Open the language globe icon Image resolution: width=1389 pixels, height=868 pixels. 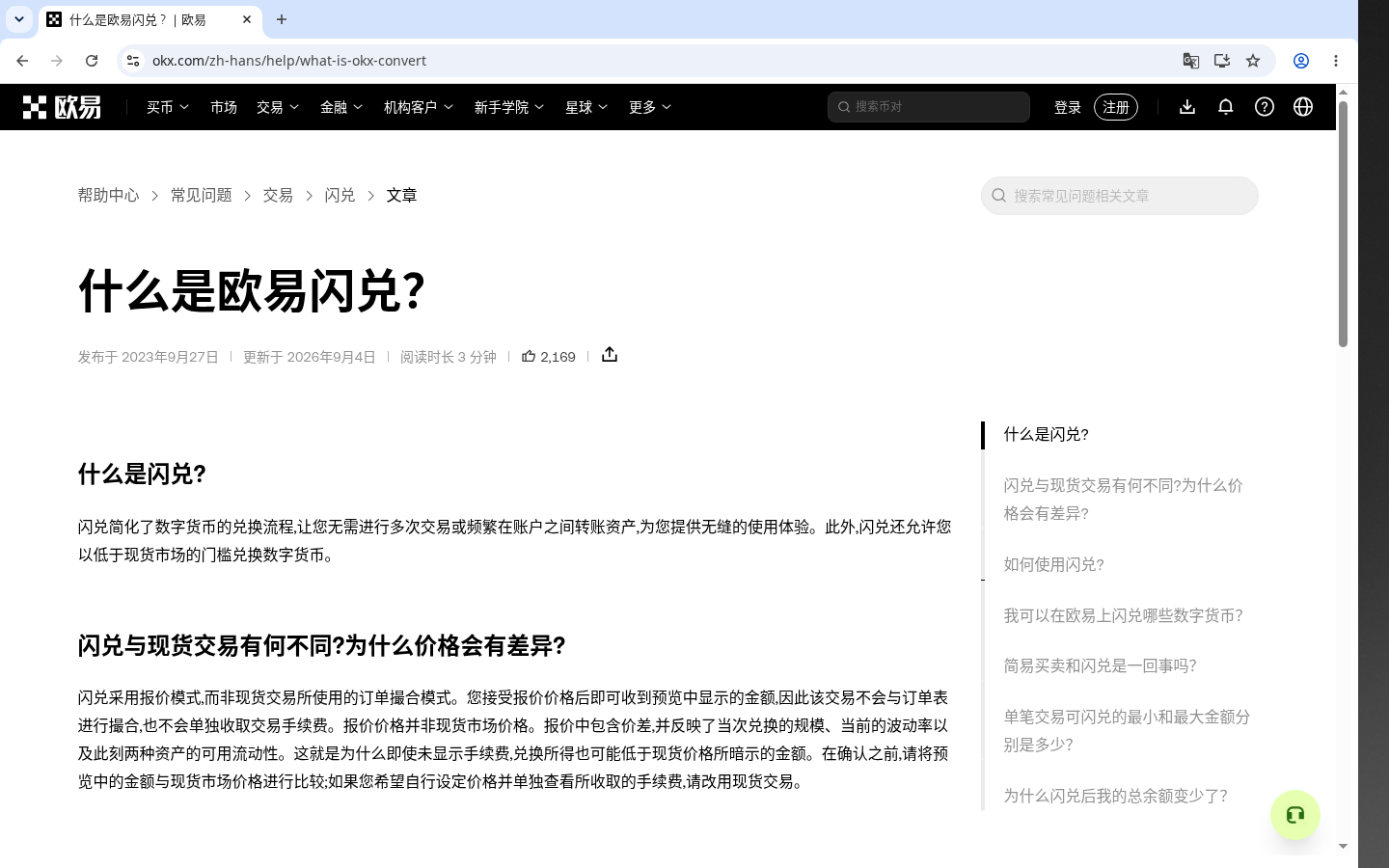click(x=1303, y=107)
